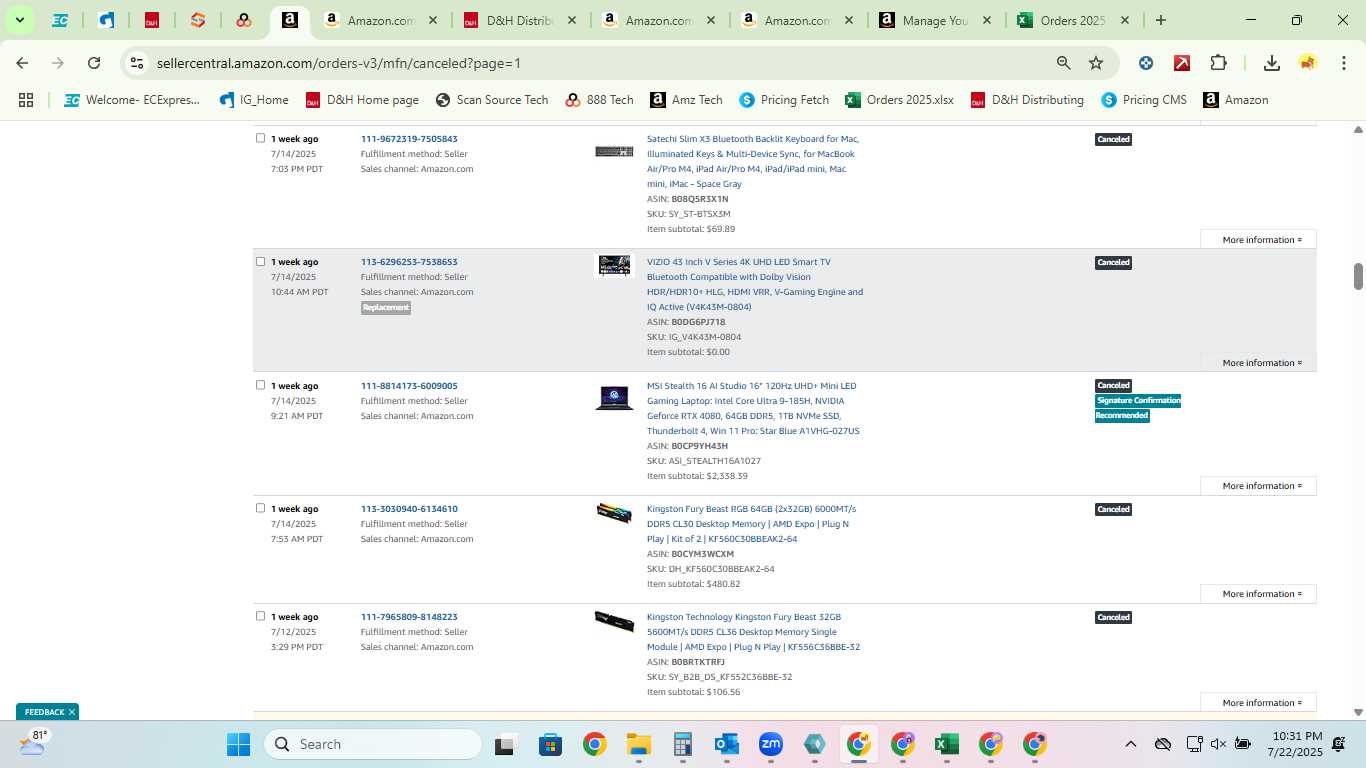Check the box for order 113-3030940-6134610

pos(261,508)
